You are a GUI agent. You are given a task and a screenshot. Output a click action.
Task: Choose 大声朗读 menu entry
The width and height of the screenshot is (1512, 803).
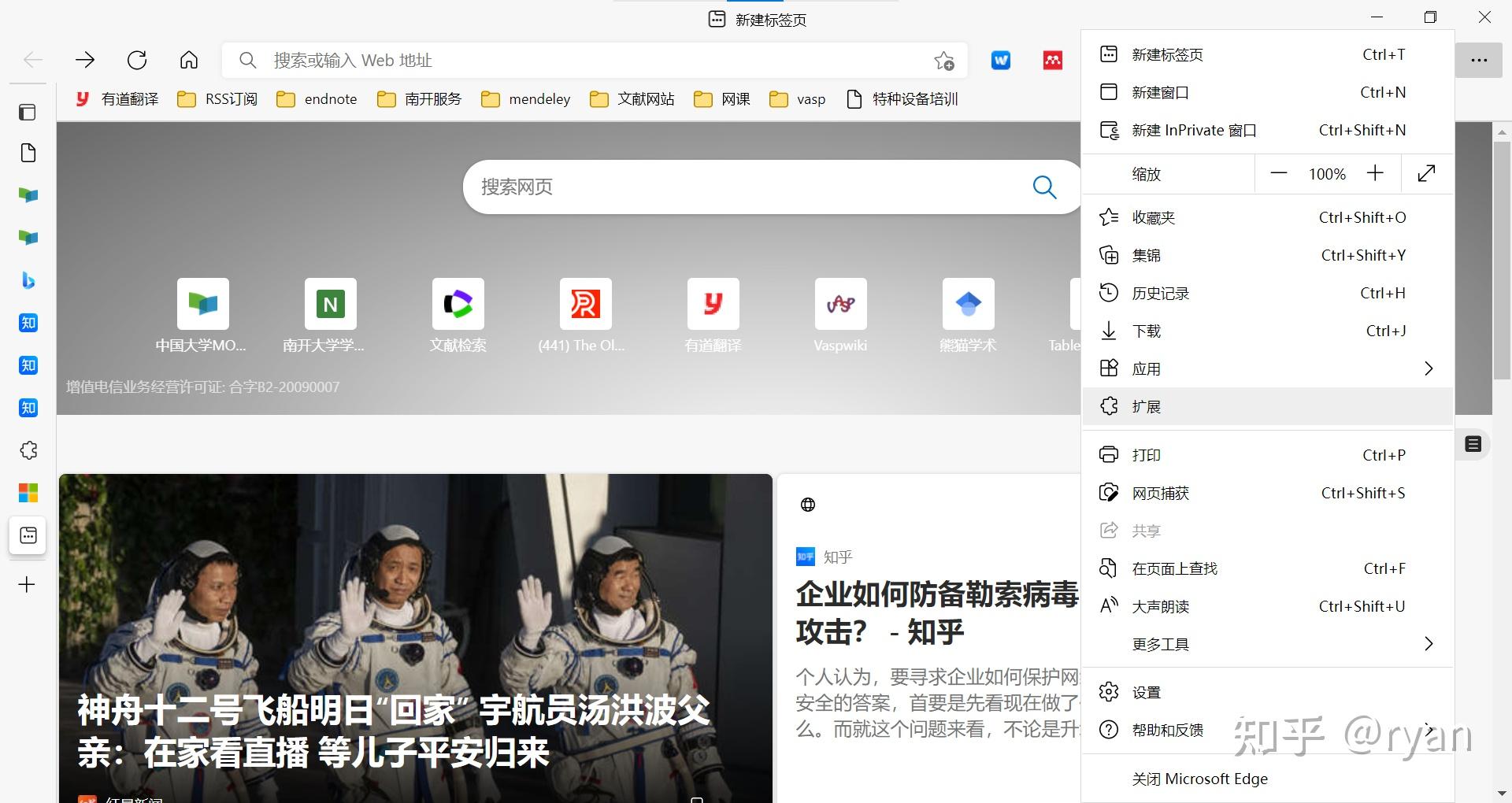(1268, 606)
